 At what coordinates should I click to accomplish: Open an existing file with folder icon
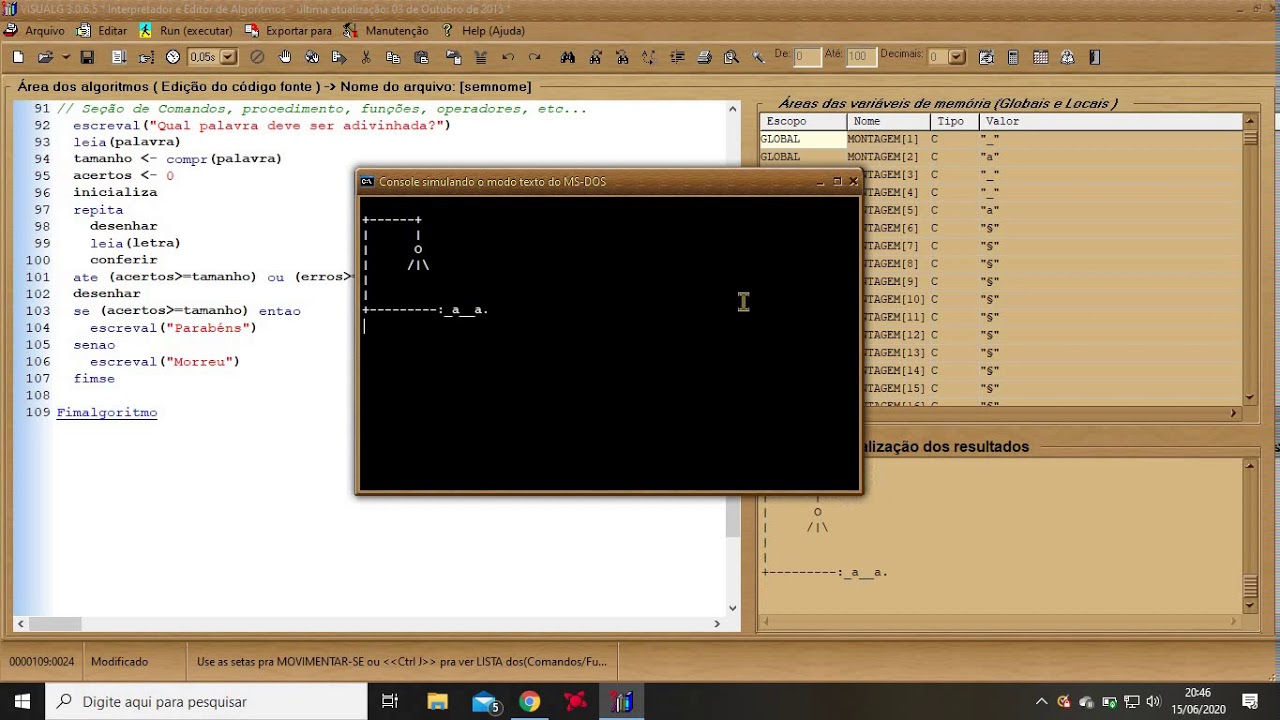(x=45, y=57)
